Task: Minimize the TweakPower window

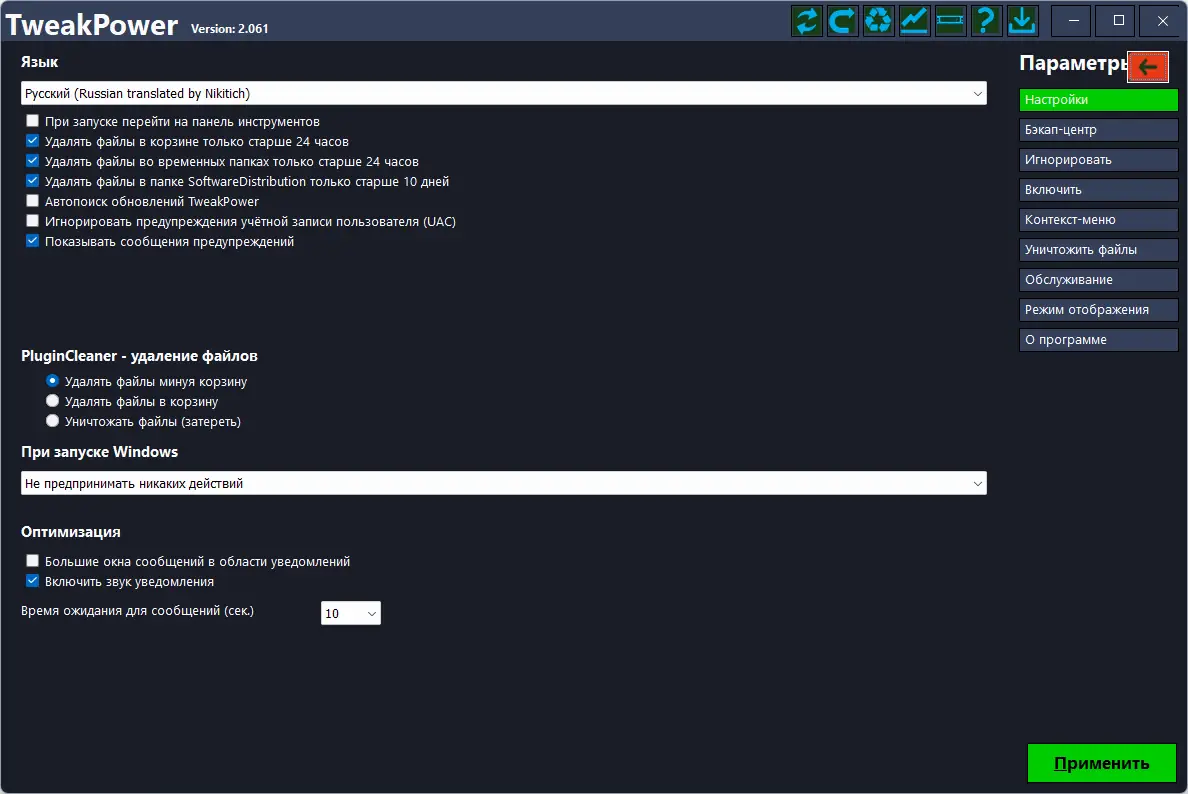Action: coord(1073,20)
